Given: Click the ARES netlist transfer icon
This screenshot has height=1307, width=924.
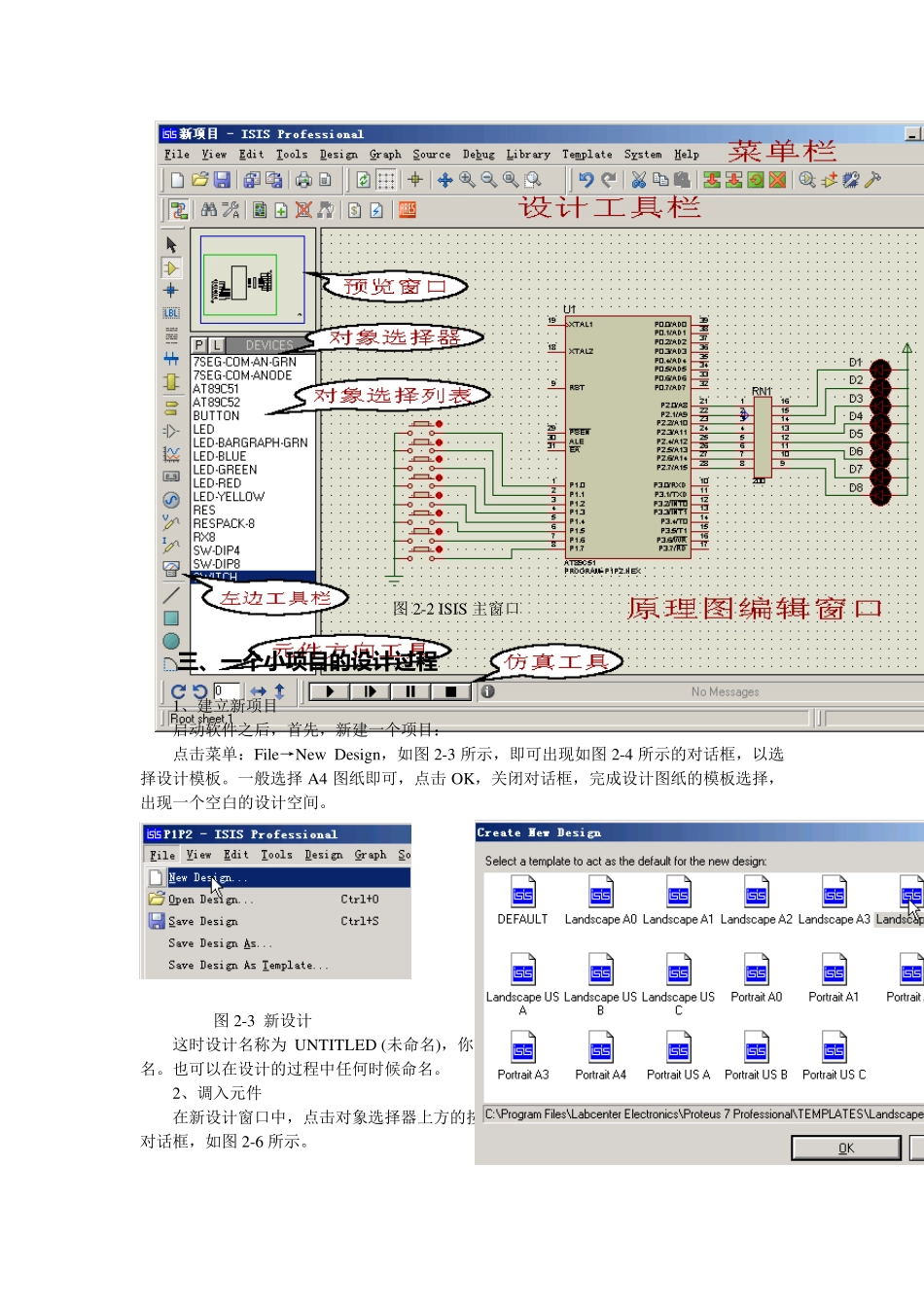Looking at the screenshot, I should tap(408, 209).
